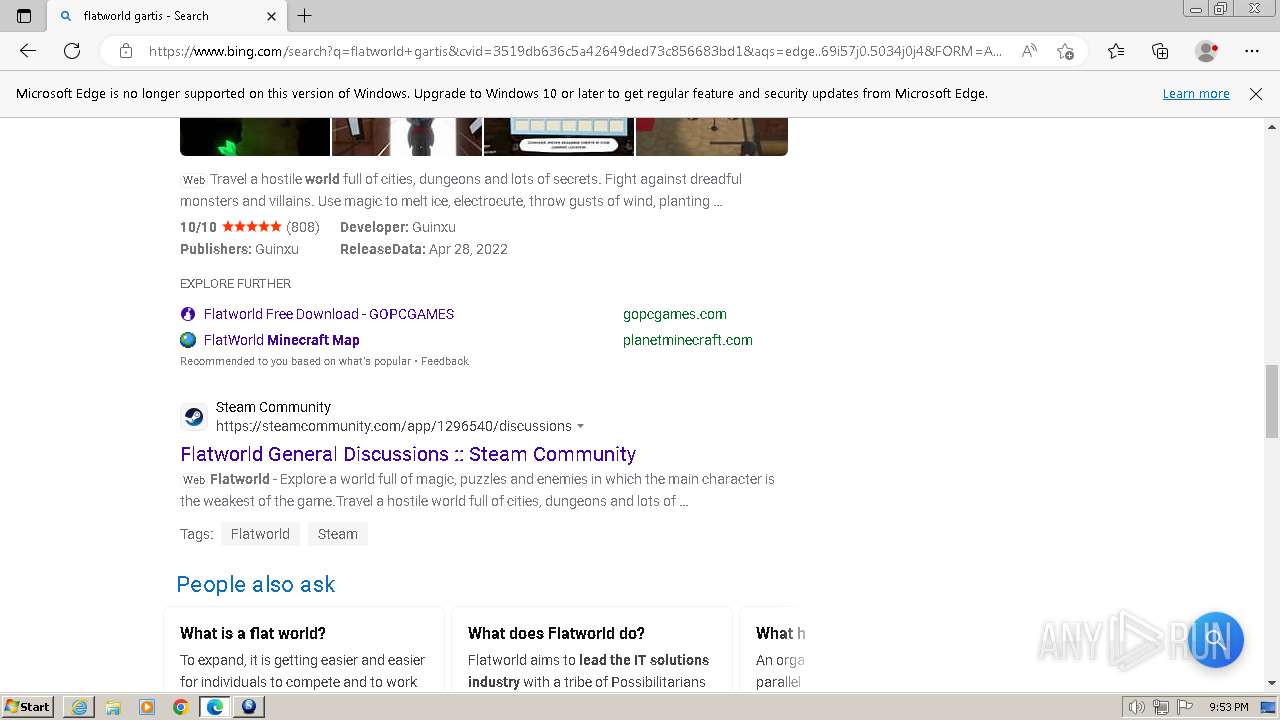Open Flatworld General Discussions Steam Community result
1280x720 pixels.
coord(408,454)
